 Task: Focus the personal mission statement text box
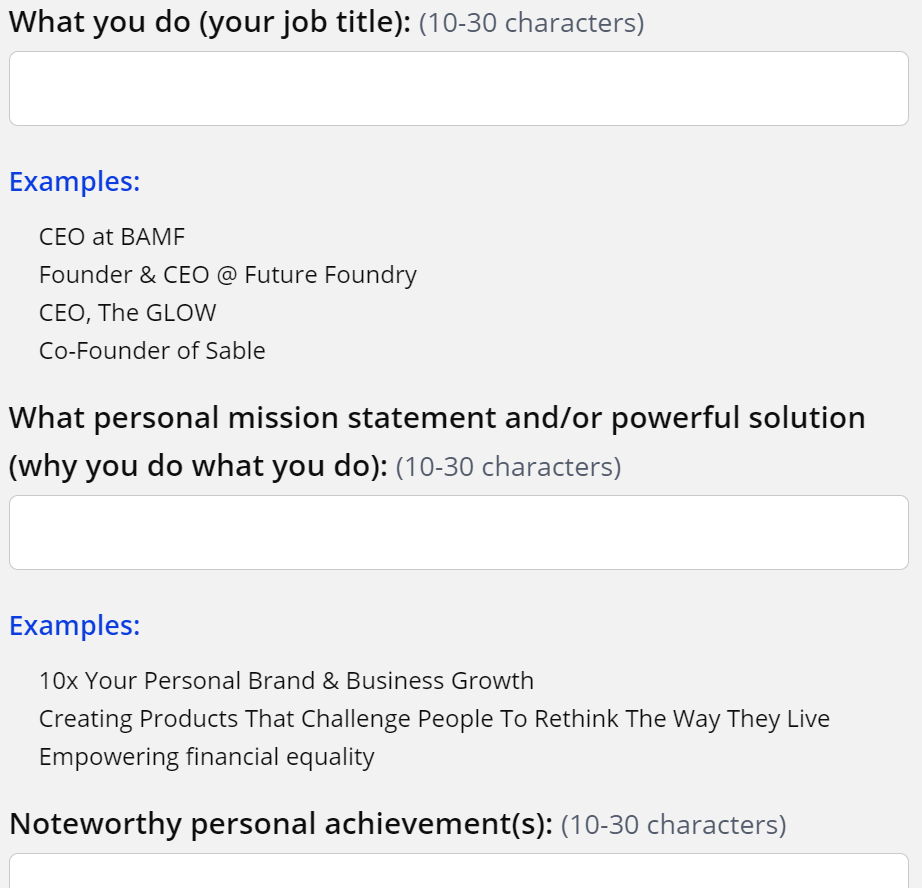(459, 532)
